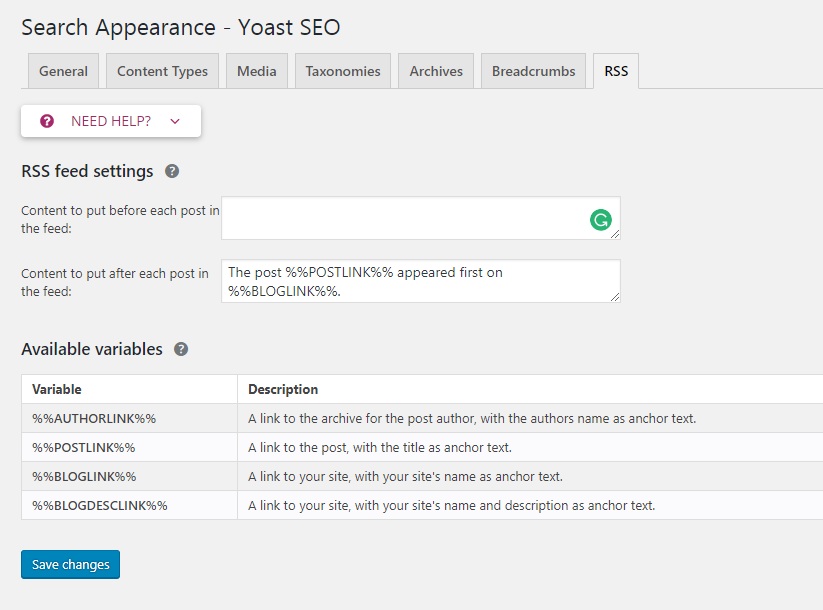This screenshot has width=823, height=610.
Task: Click NEED HELP? label text
Action: [111, 121]
